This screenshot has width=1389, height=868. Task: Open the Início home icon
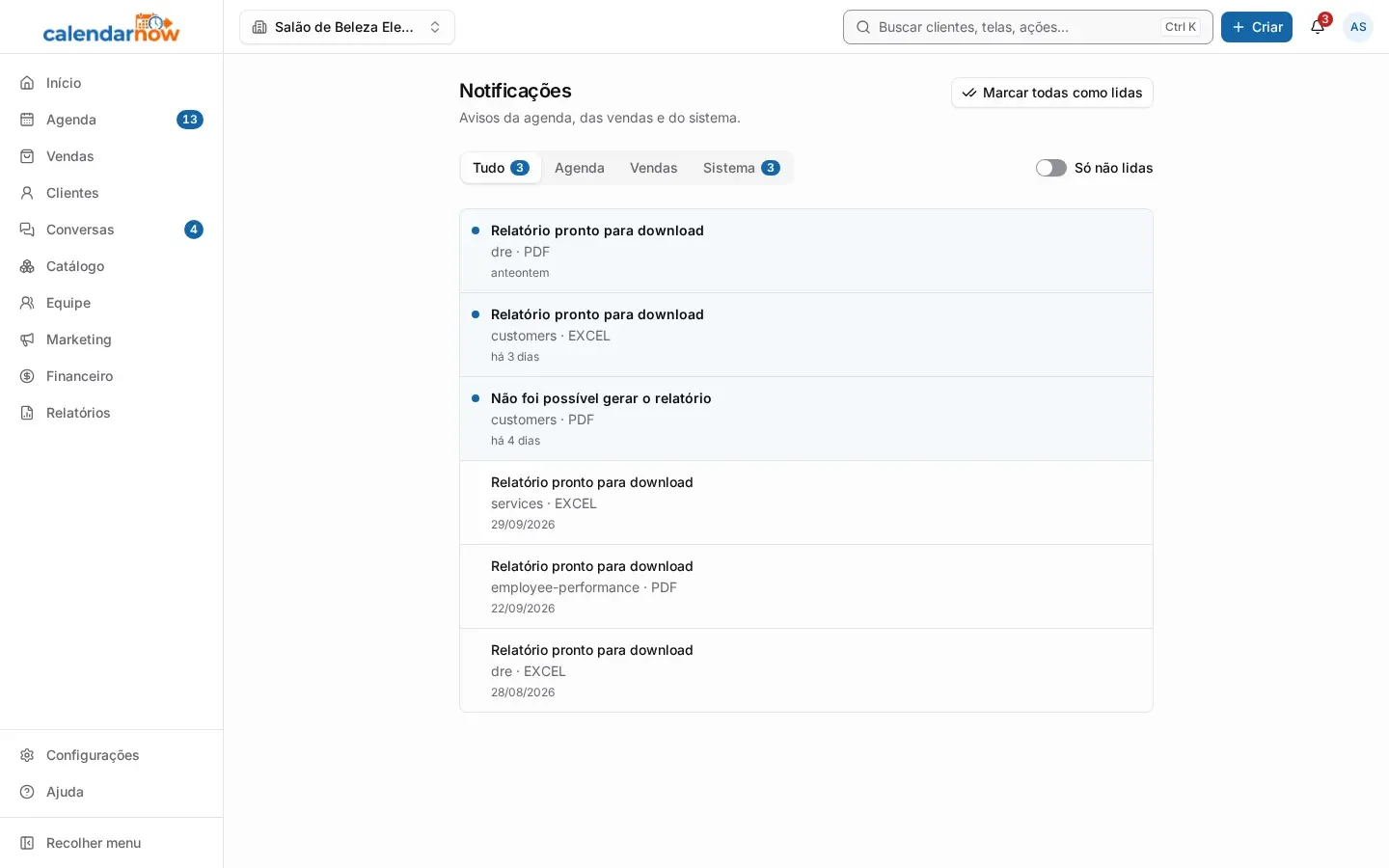pos(27,83)
